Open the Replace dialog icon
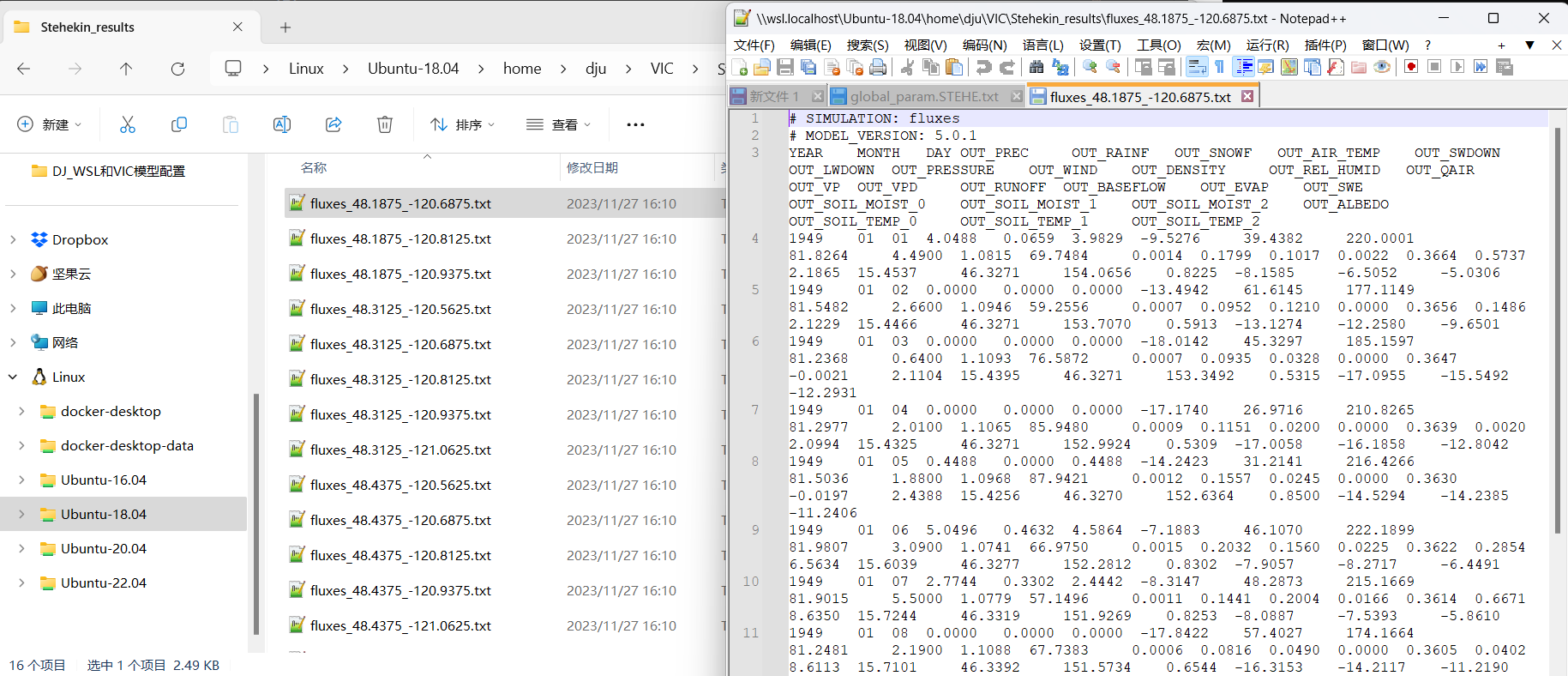 1060,67
